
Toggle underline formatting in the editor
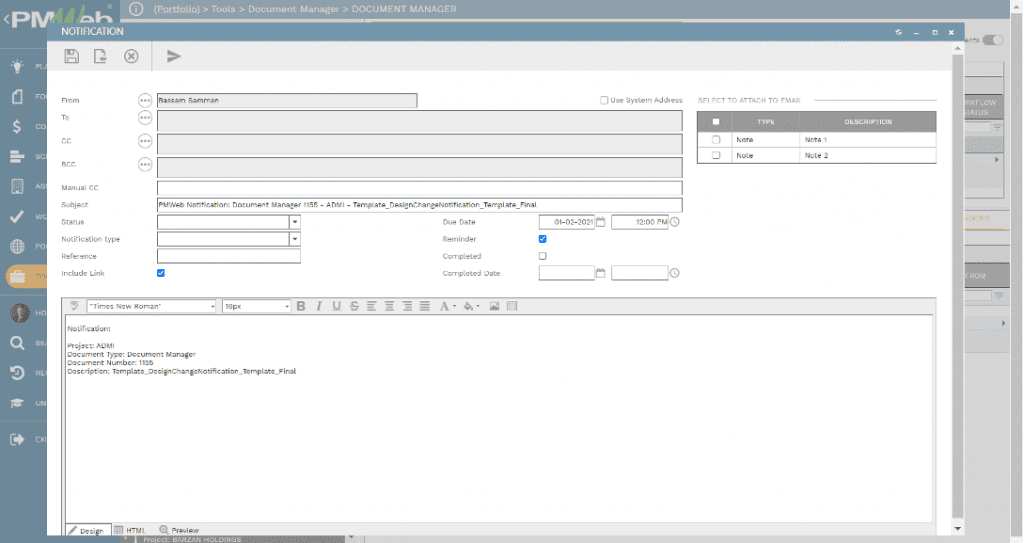point(336,306)
